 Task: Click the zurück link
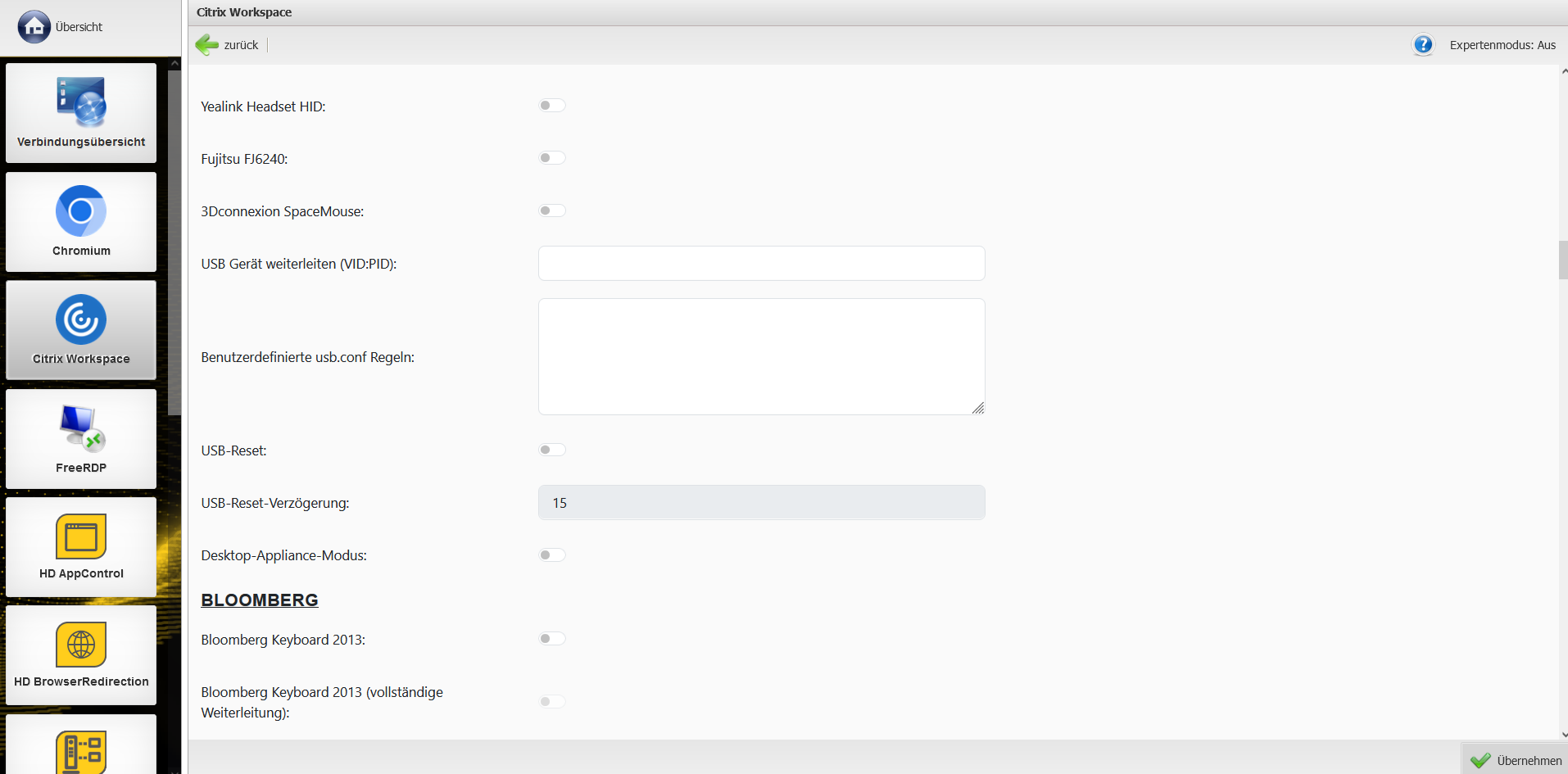click(x=241, y=45)
